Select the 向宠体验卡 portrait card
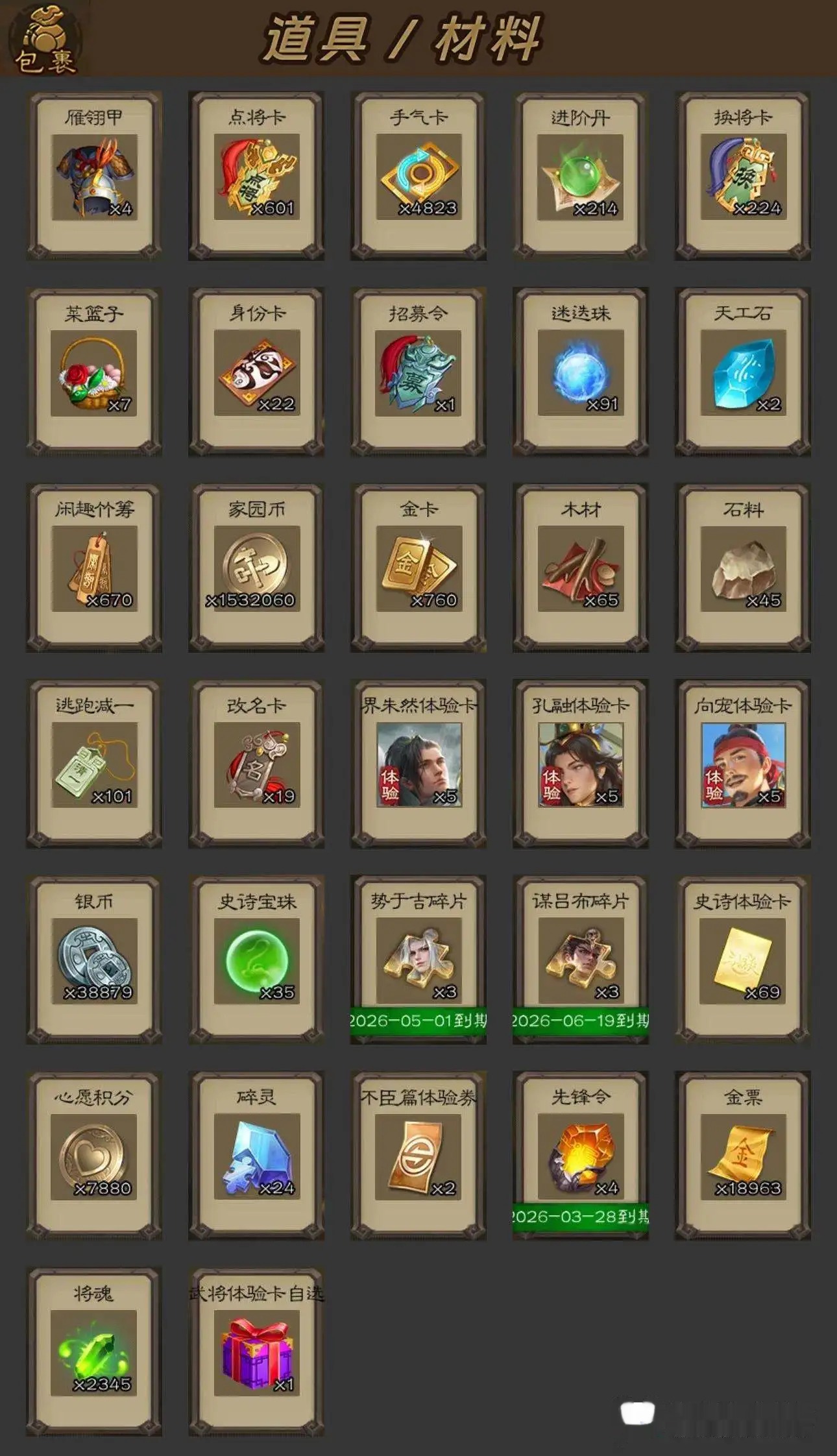Screen dimensions: 837x1456 pos(743,764)
